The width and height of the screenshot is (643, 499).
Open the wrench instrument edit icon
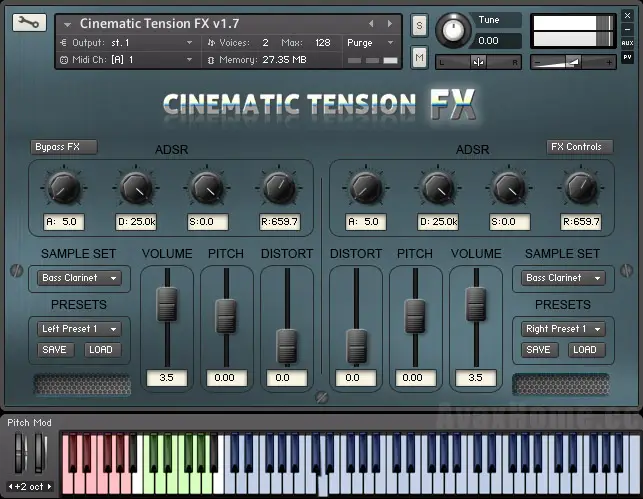tap(29, 23)
